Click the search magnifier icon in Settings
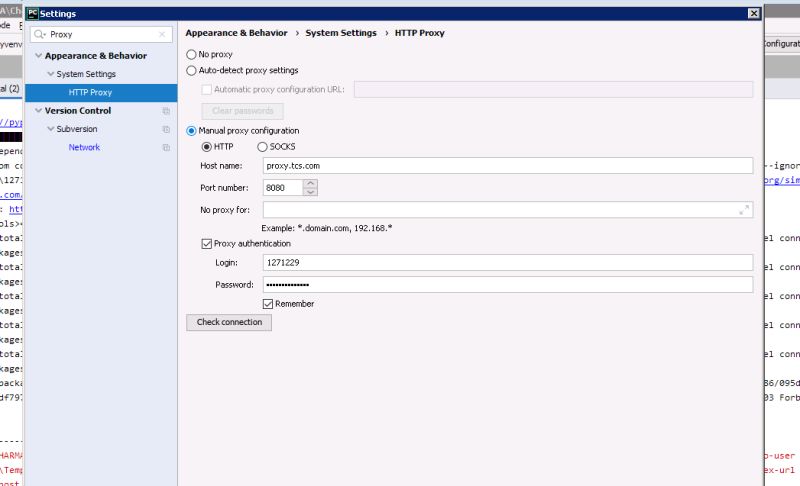Viewport: 800px width, 486px height. coord(39,35)
